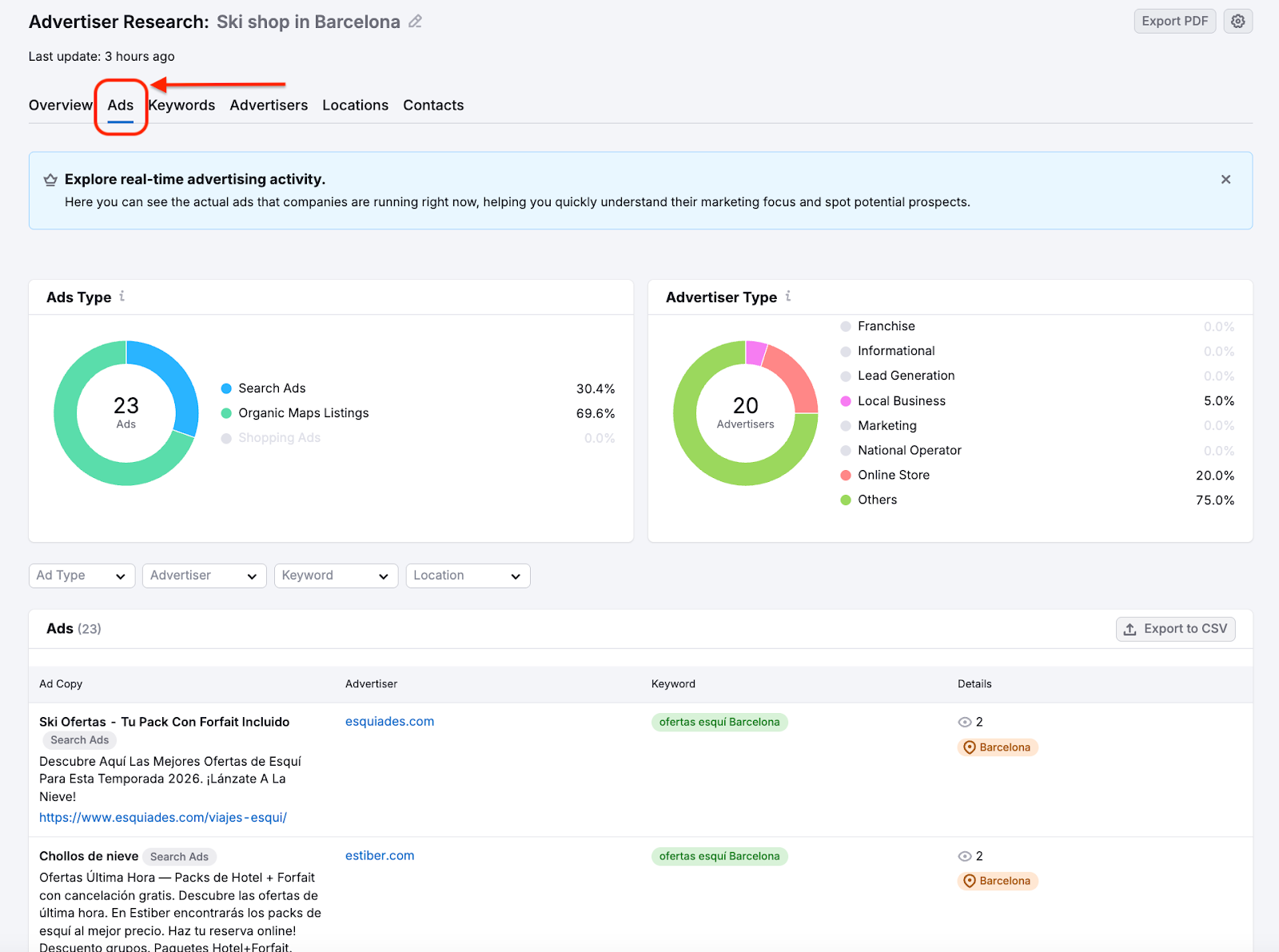
Task: Open the Location filter dropdown
Action: pyautogui.click(x=468, y=575)
